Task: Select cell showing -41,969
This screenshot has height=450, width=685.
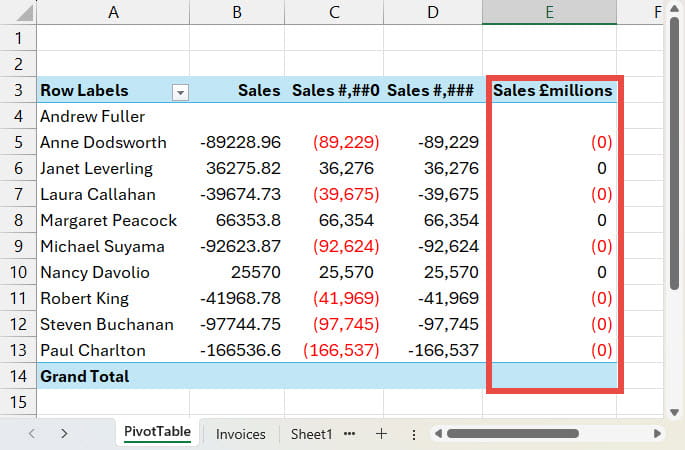Action: tap(433, 298)
